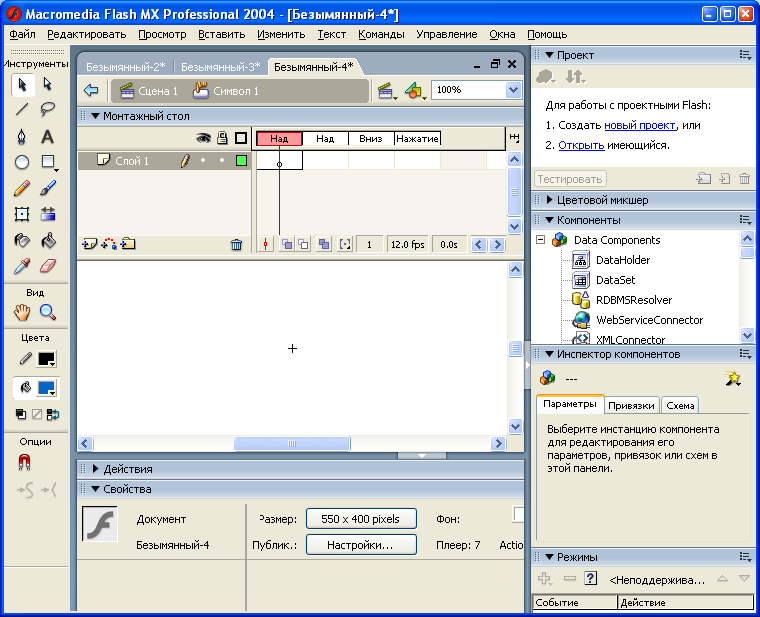Select the Arrow selection tool

point(22,84)
